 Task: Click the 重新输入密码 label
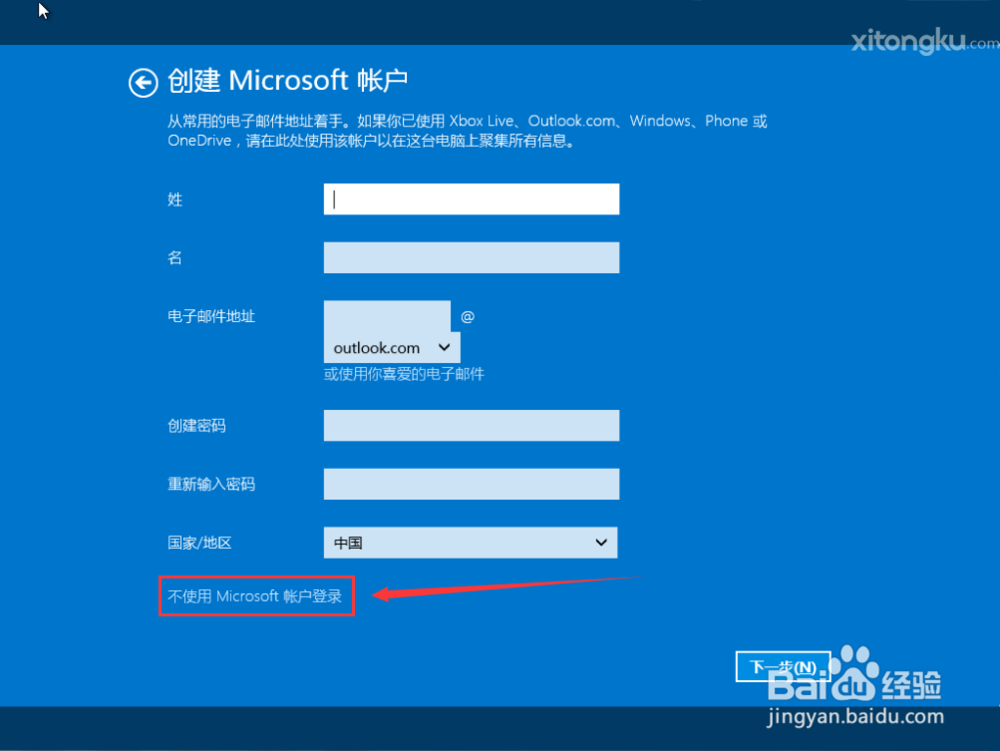(x=211, y=484)
